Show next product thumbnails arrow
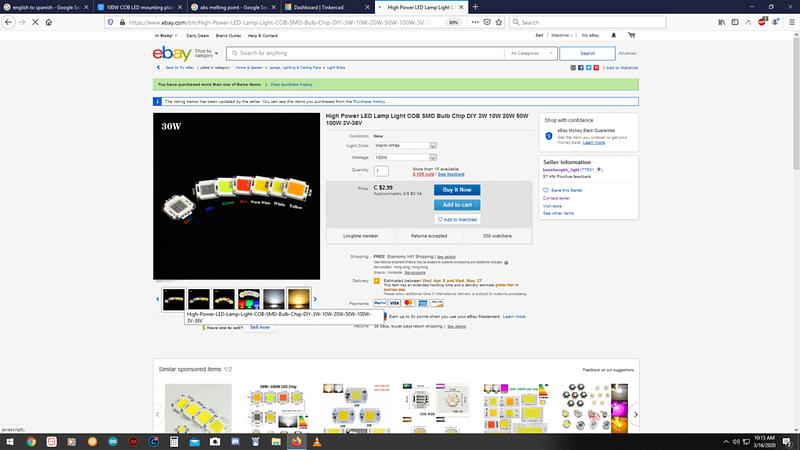 (315, 299)
